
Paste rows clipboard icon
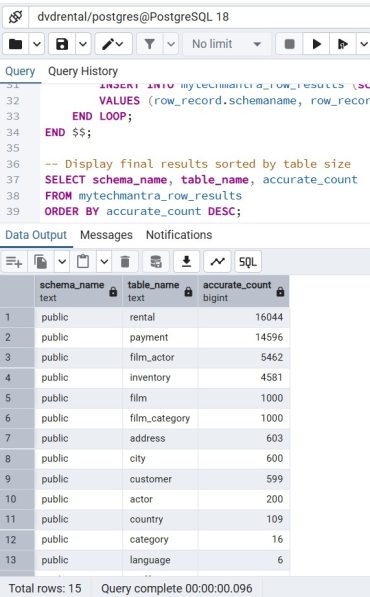[83, 262]
